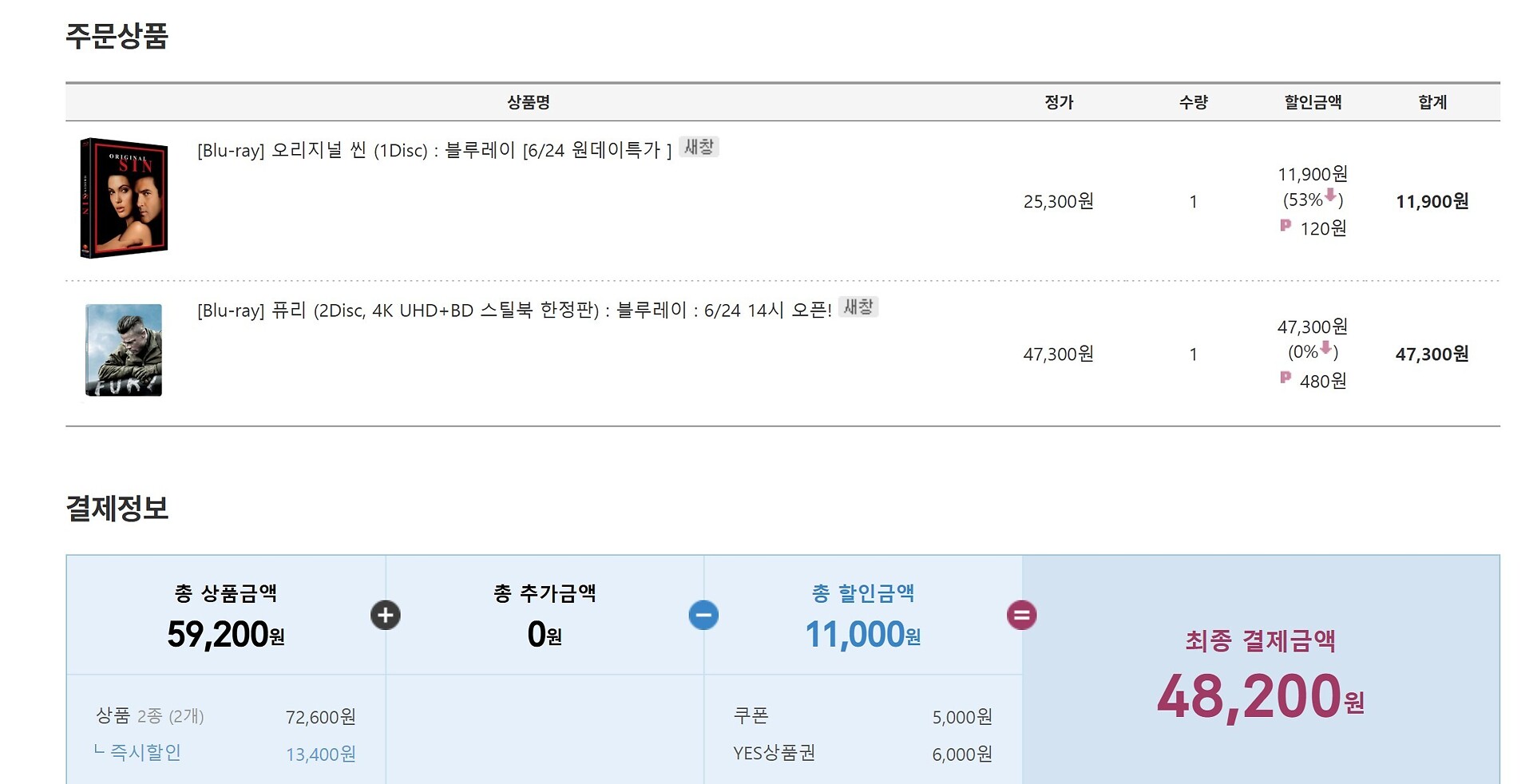Click the YES상품권 discount row
The image size is (1533, 784).
click(862, 753)
